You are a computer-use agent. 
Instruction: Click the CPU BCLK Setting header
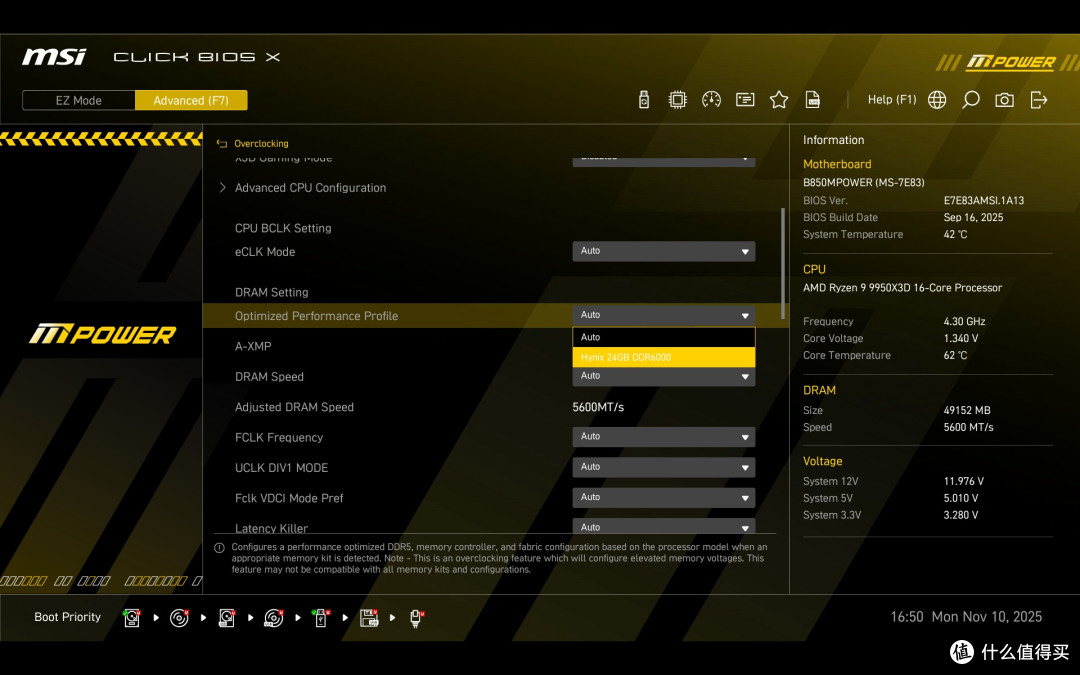tap(283, 228)
